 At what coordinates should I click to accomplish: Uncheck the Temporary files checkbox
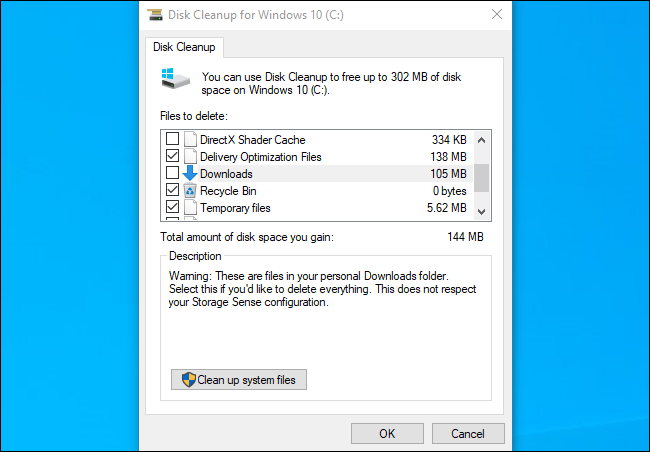coord(172,207)
